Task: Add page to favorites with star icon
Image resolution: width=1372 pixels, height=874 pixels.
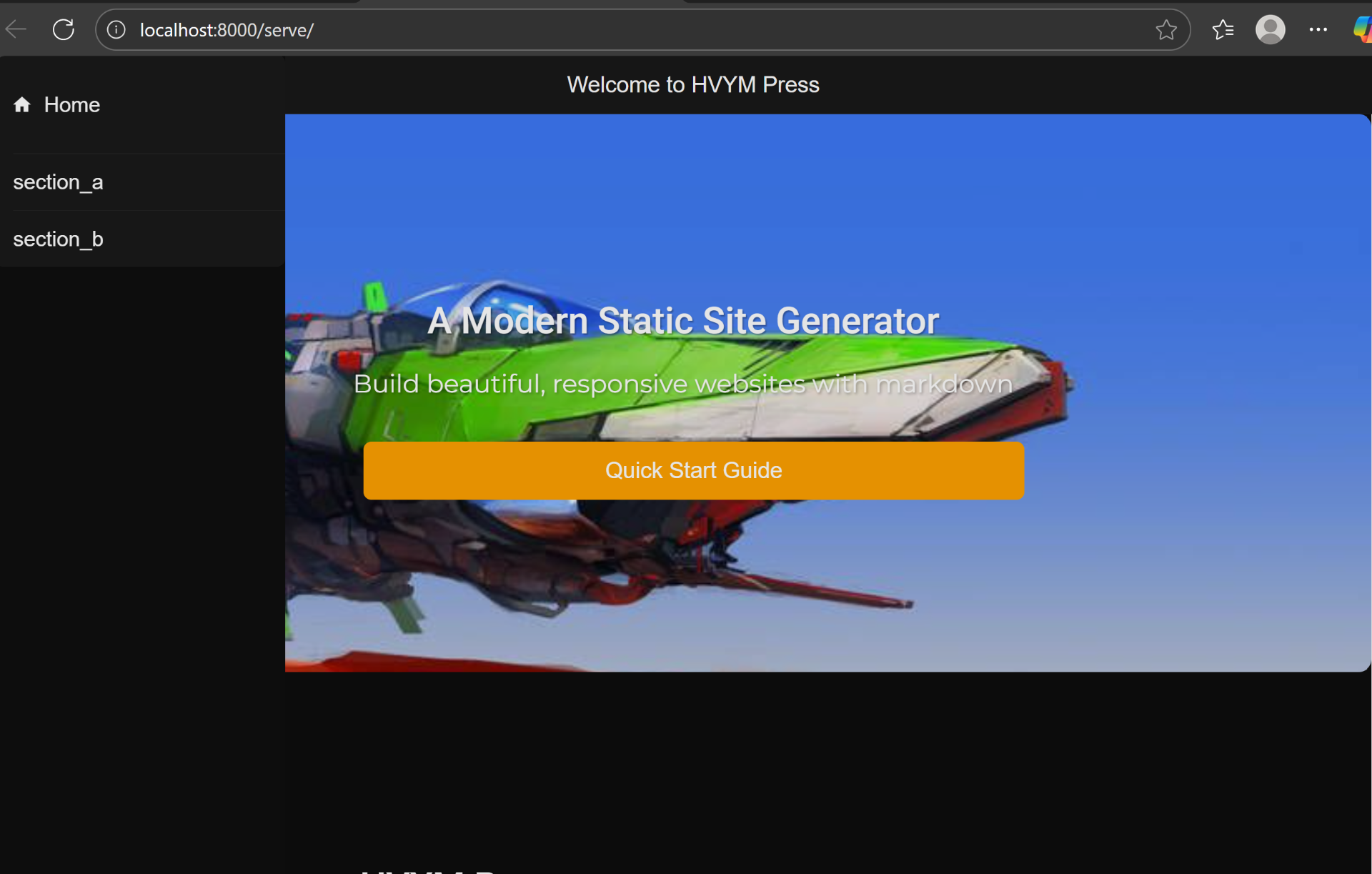Action: [1166, 30]
